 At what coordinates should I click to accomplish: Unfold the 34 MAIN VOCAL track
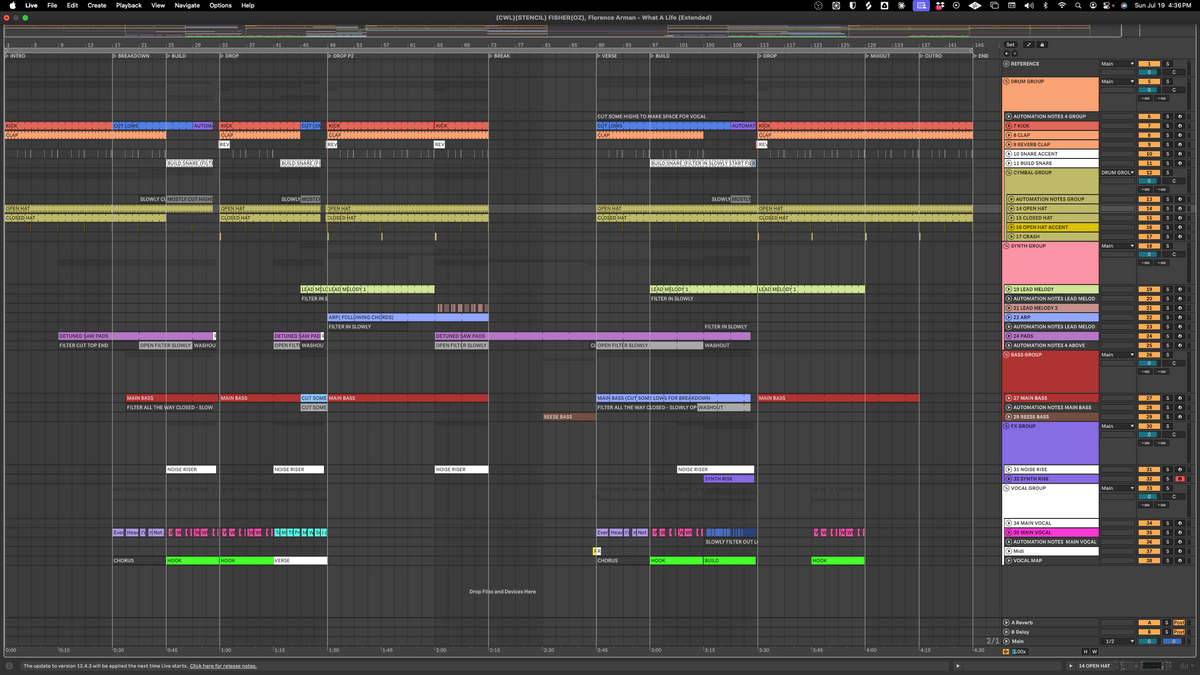1009,523
